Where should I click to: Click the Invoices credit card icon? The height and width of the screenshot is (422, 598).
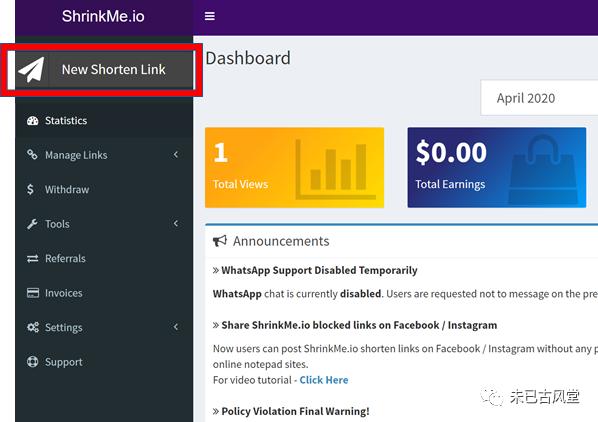33,293
